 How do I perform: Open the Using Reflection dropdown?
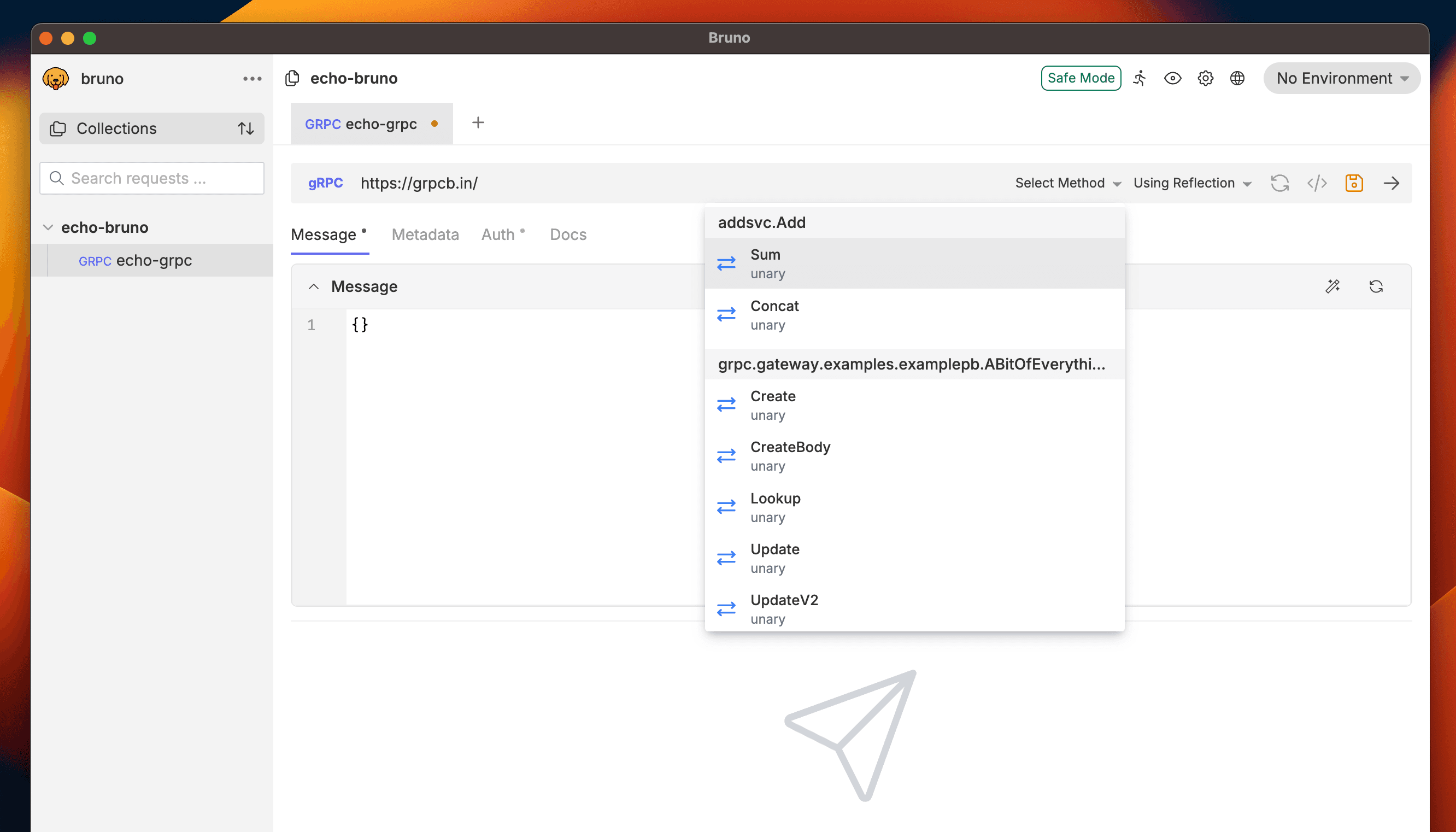click(1192, 183)
